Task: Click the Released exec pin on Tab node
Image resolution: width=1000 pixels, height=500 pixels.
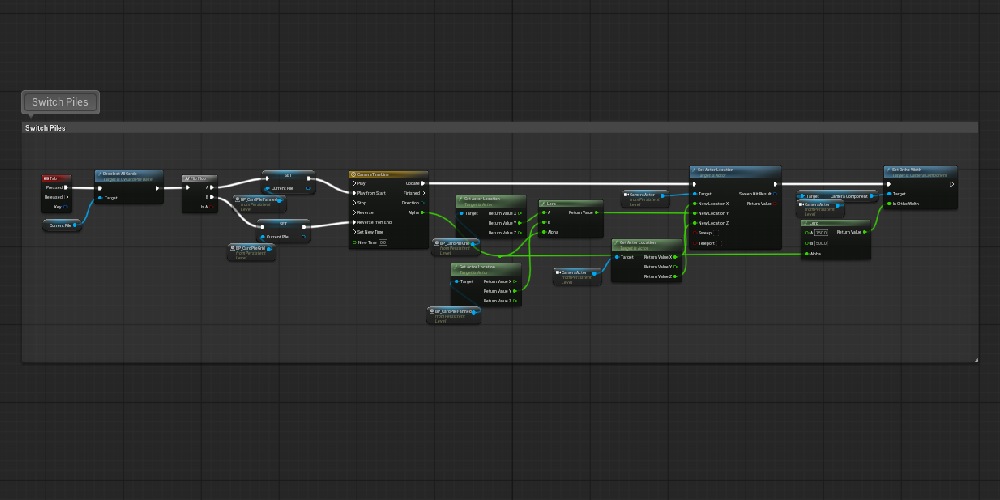Action: point(67,197)
